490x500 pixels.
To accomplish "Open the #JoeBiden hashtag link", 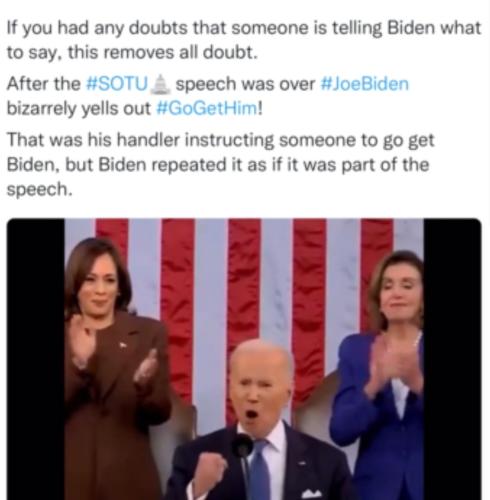I will [364, 83].
